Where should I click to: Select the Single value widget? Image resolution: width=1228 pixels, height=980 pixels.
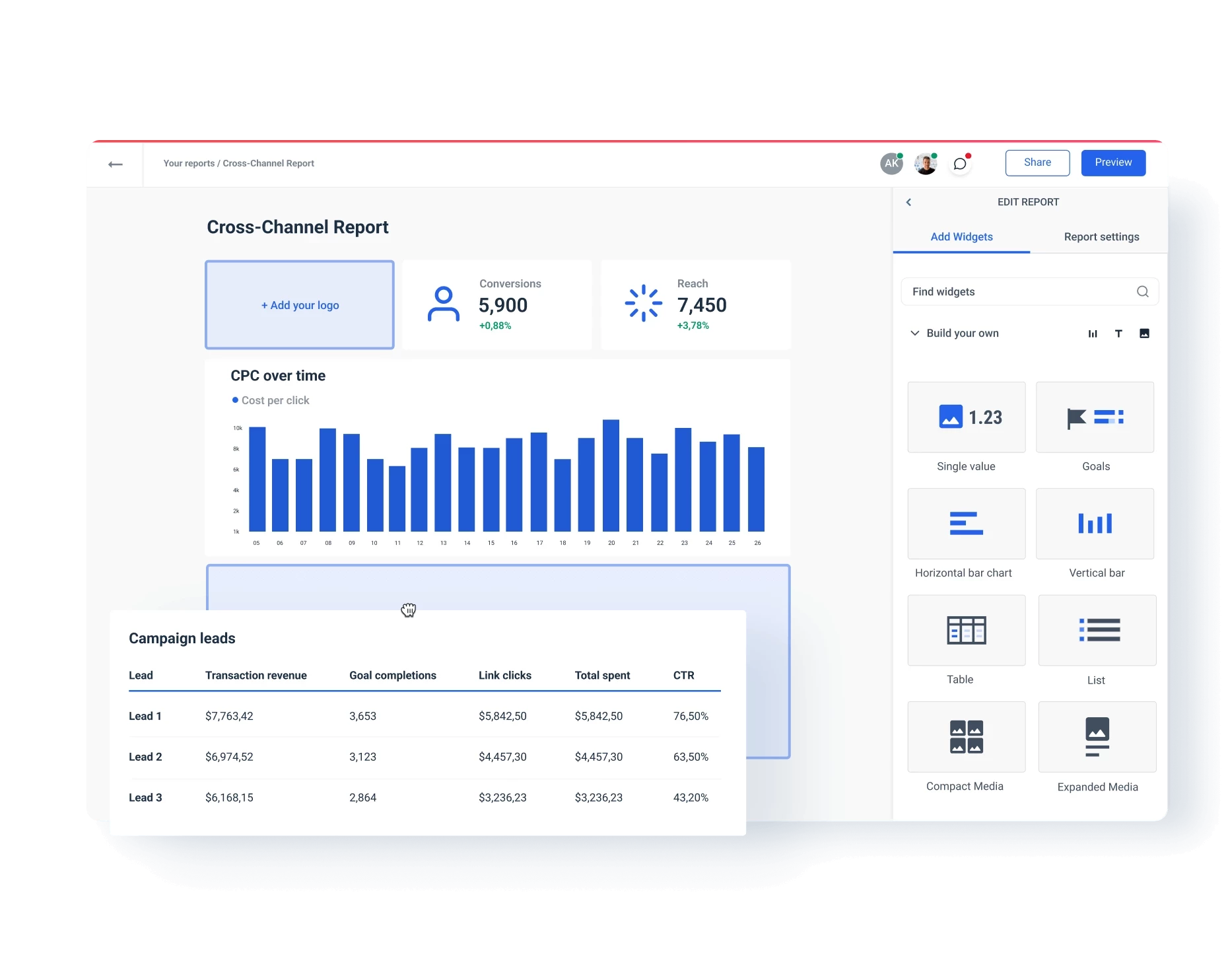point(966,417)
